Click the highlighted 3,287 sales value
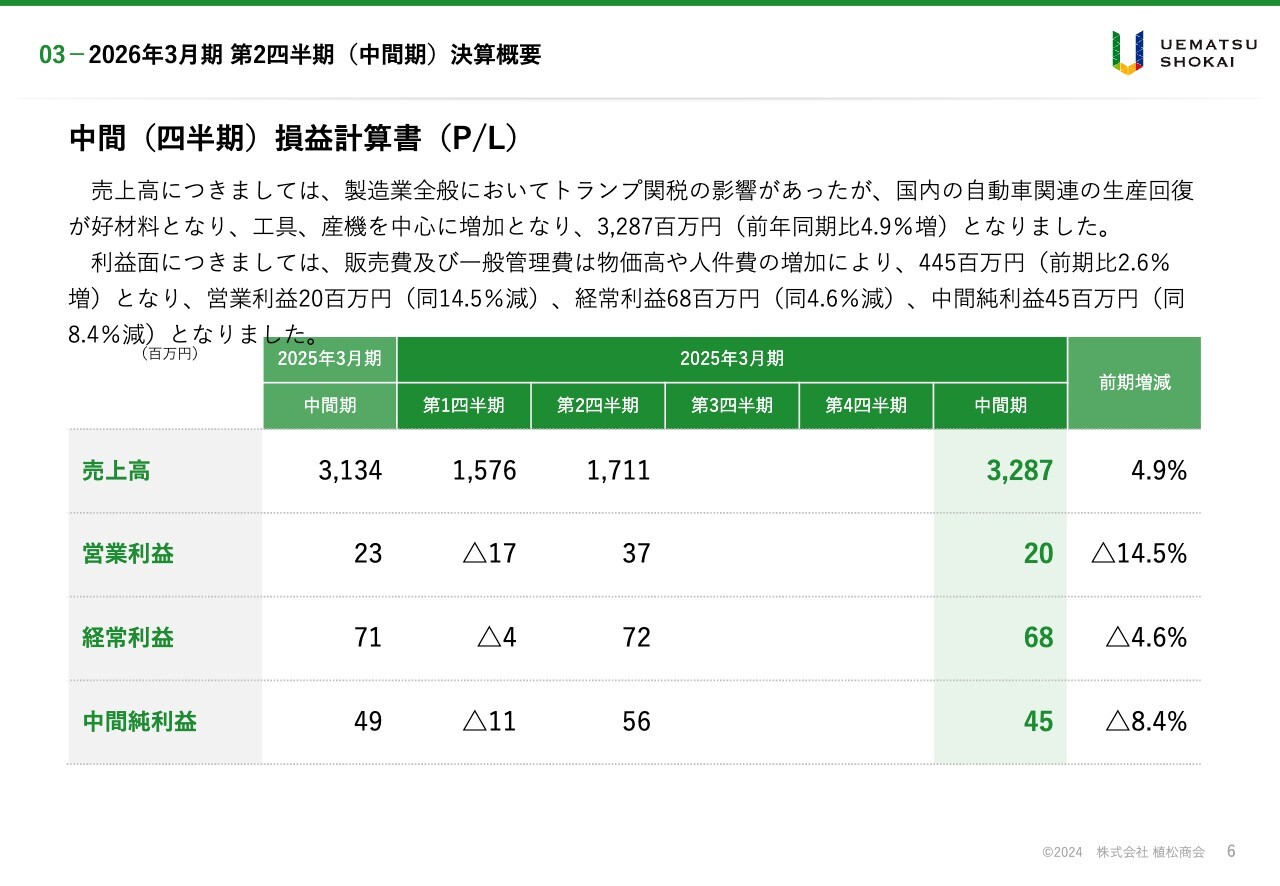Screen dimensions: 1280x886 [1019, 471]
